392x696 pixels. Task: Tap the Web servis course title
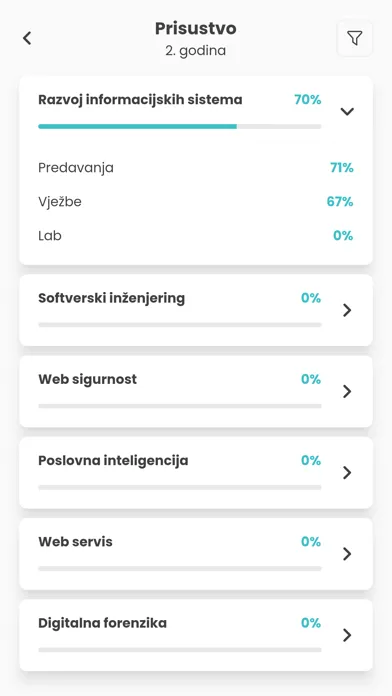pos(75,542)
